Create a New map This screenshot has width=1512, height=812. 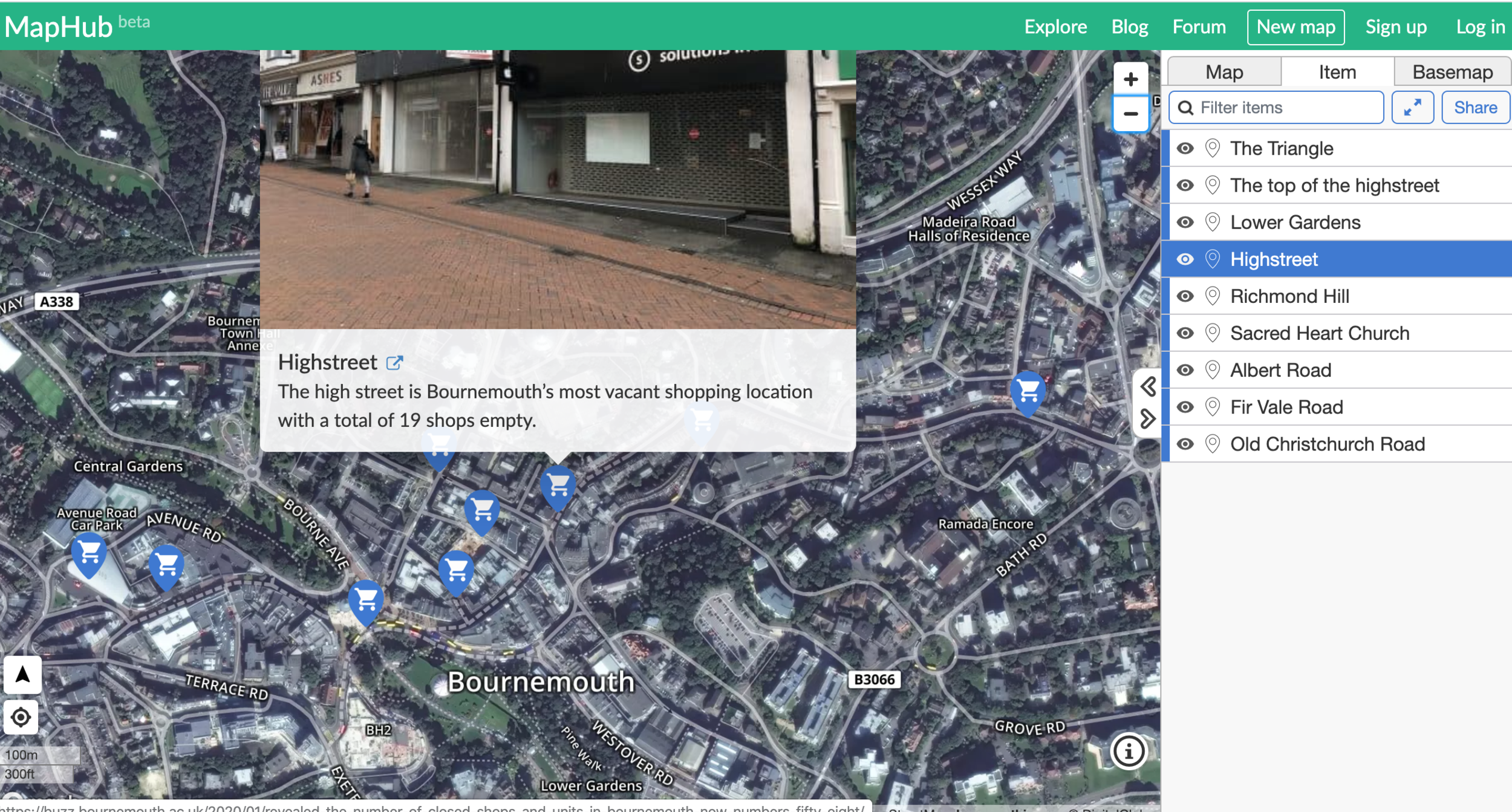point(1295,27)
